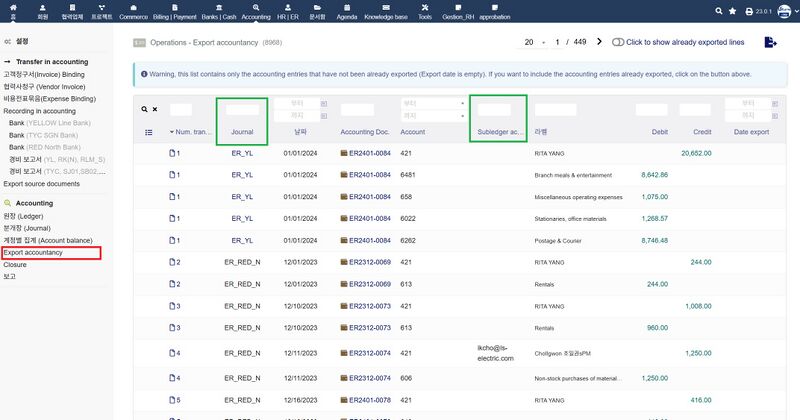Open the Commerce menu
Image resolution: width=800 pixels, height=420 pixels.
point(133,11)
